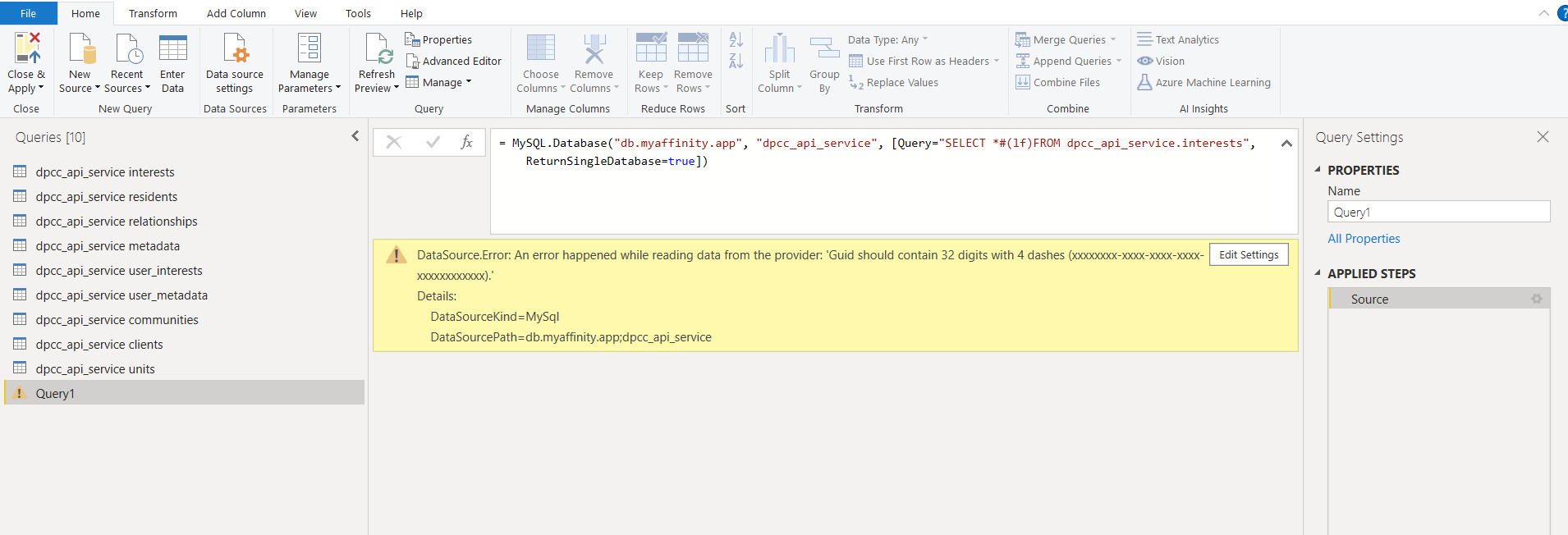Open the Advanced Editor
1568x535 pixels.
pos(453,61)
